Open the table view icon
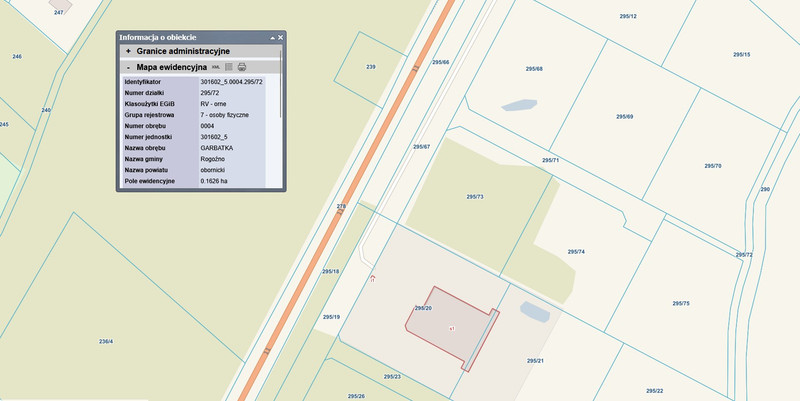The height and width of the screenshot is (401, 800). click(228, 67)
